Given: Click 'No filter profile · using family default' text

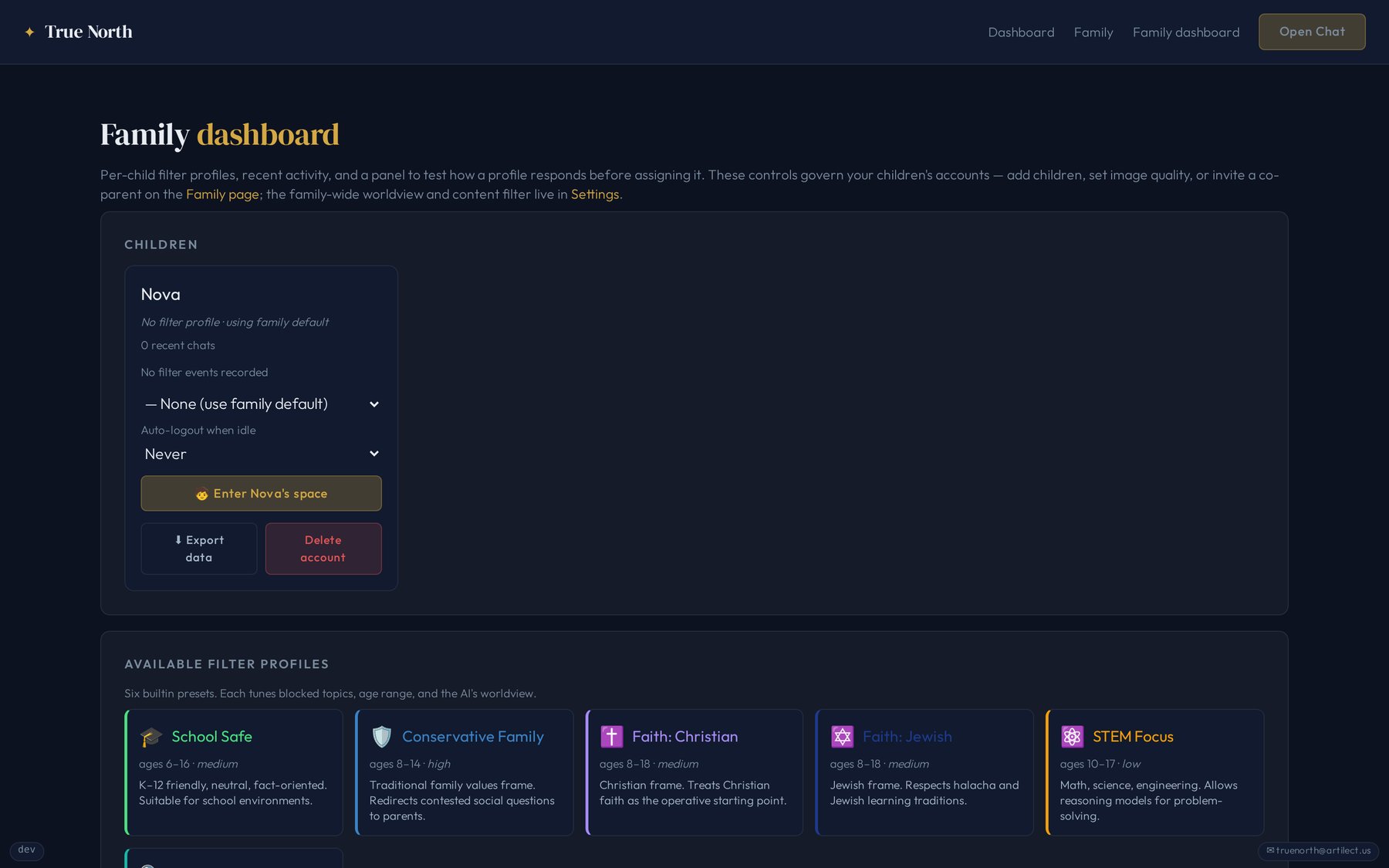Looking at the screenshot, I should pyautogui.click(x=235, y=323).
